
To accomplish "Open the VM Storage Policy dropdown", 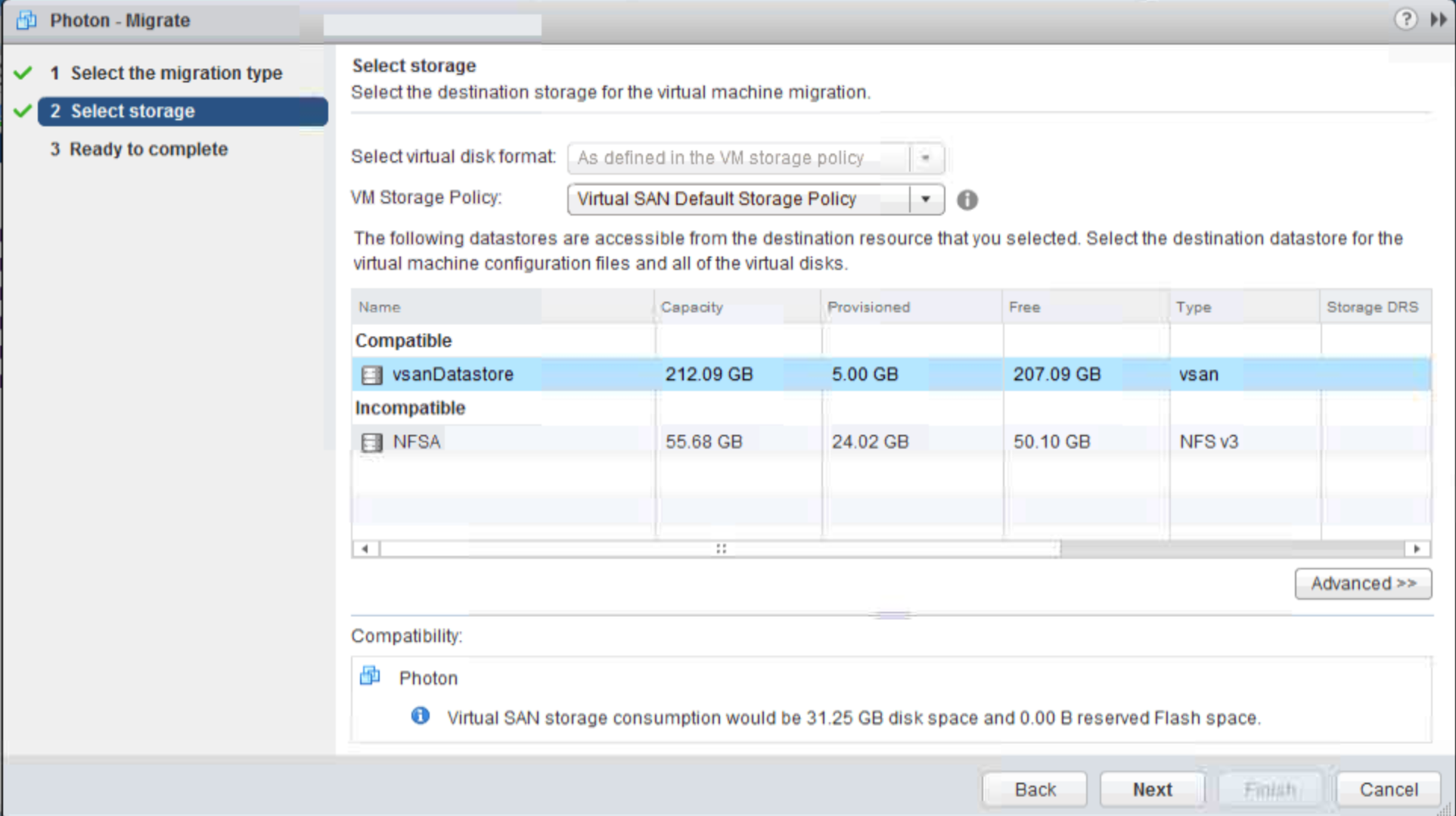I will 925,200.
